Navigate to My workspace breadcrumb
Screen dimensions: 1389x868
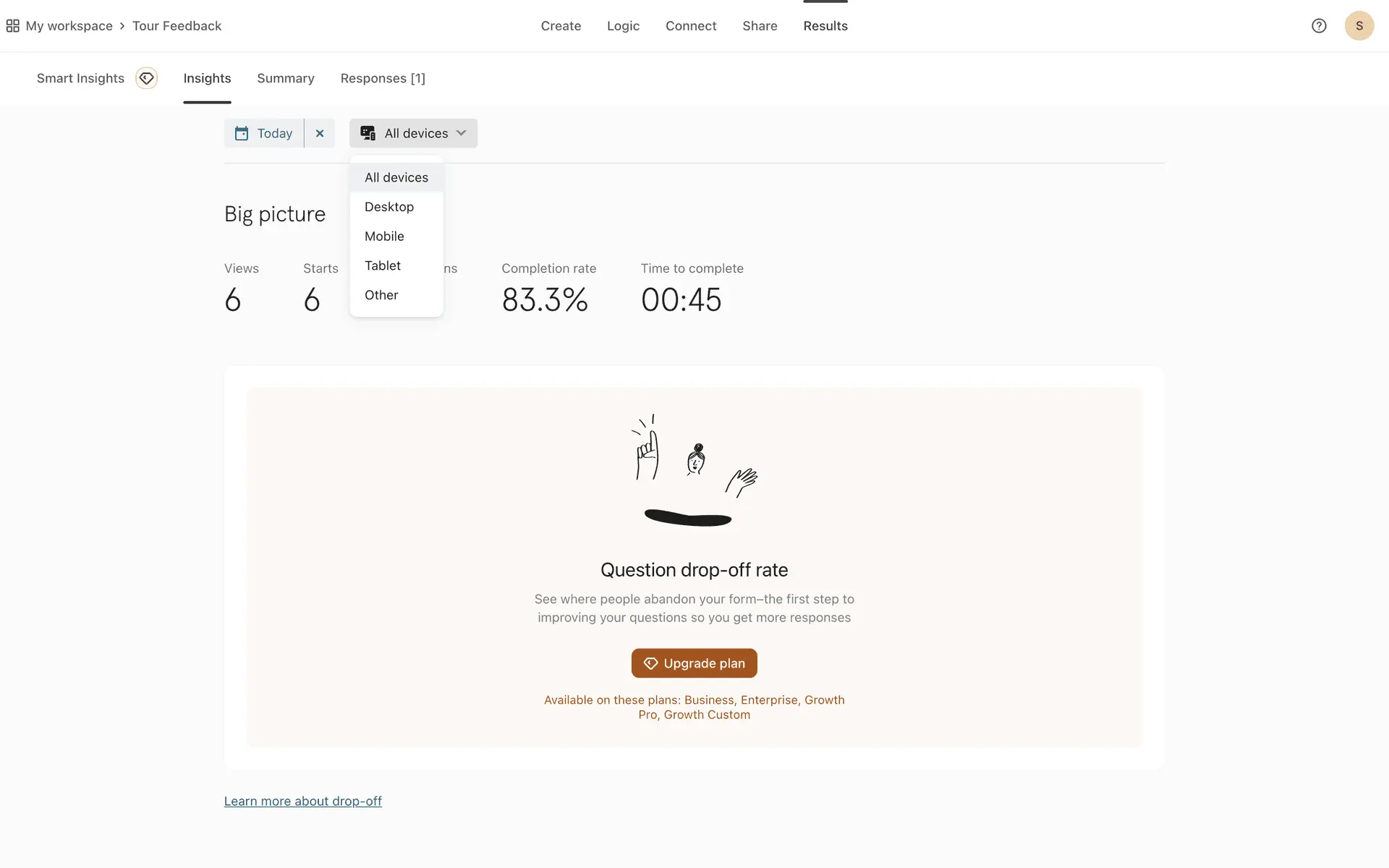[69, 26]
